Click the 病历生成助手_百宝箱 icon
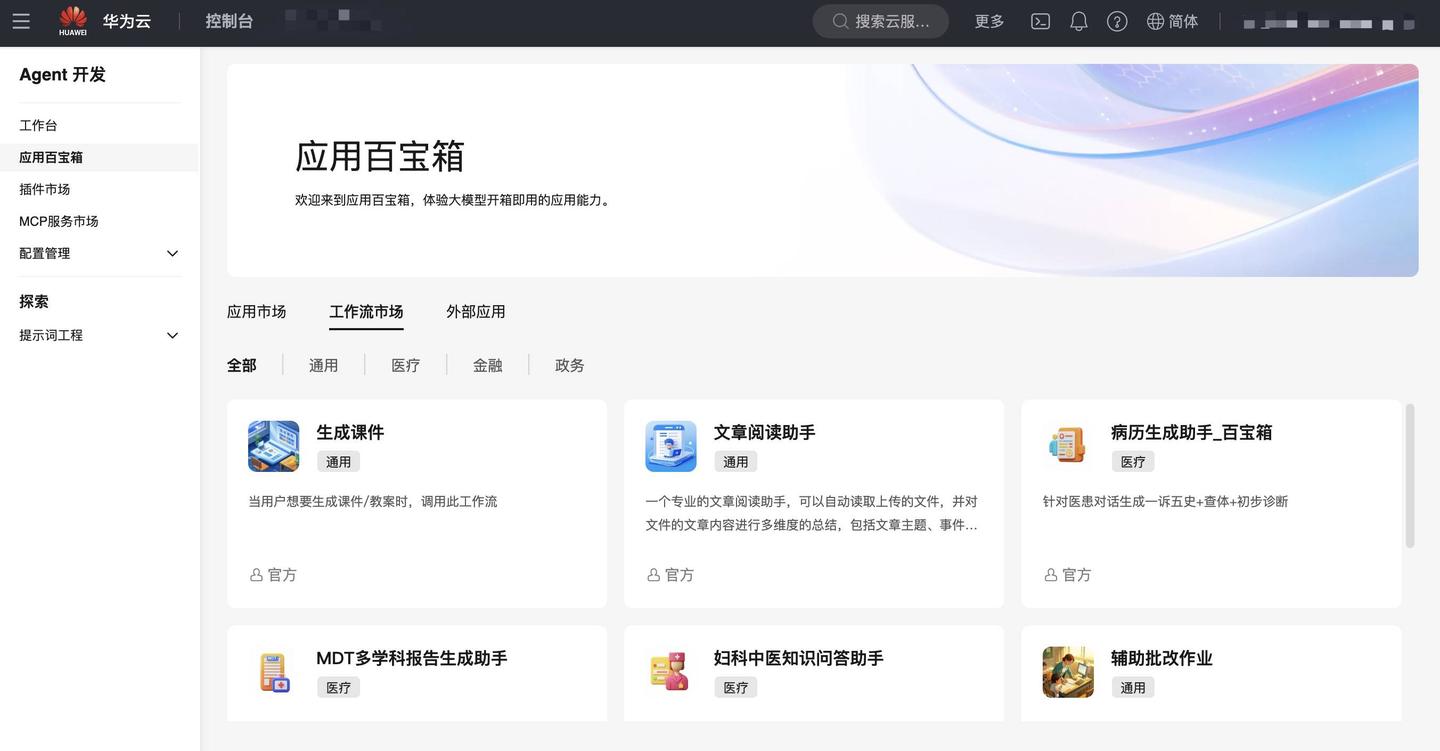 [x=1068, y=446]
